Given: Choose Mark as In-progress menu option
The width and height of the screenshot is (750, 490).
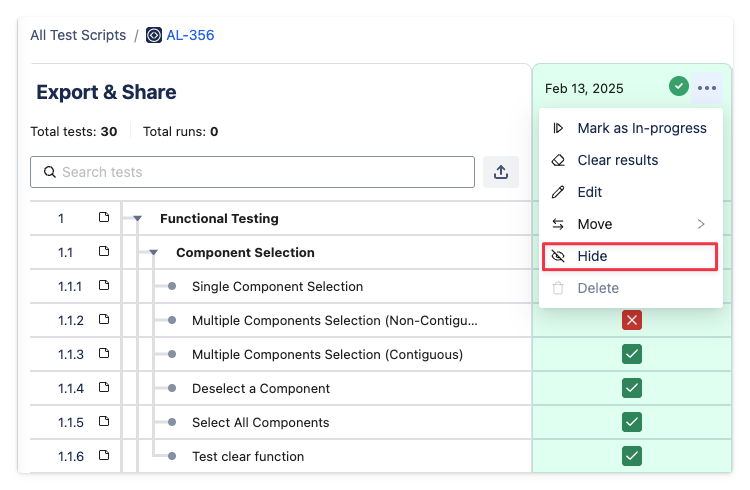Looking at the screenshot, I should [641, 128].
